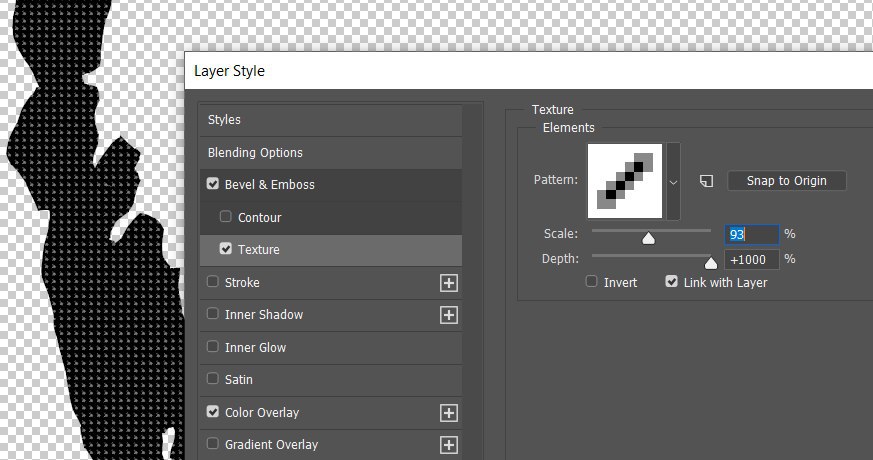Image resolution: width=873 pixels, height=460 pixels.
Task: Click the add-Stroke plus icon
Action: [x=449, y=283]
